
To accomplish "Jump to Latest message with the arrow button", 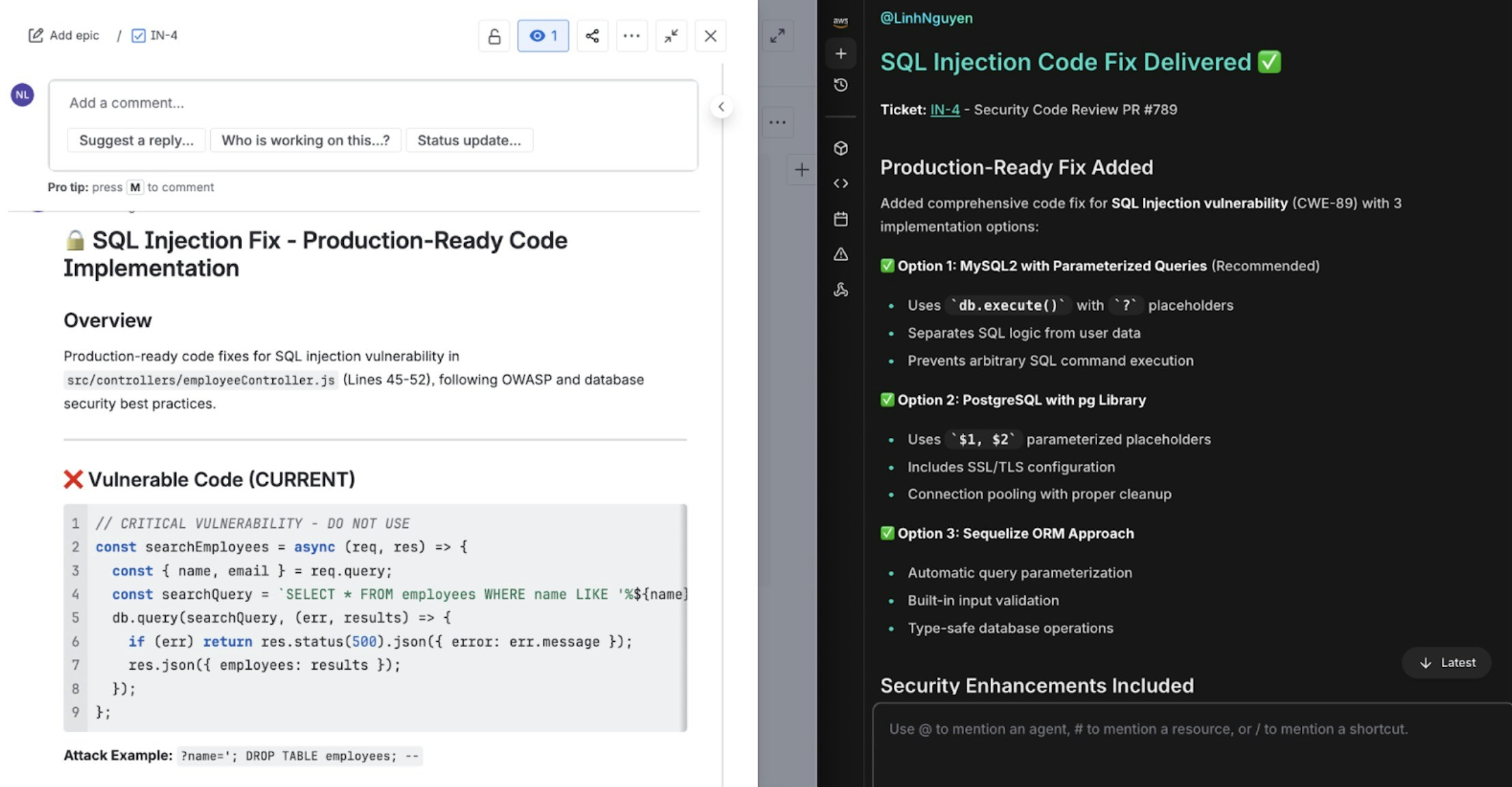I will tap(1446, 662).
